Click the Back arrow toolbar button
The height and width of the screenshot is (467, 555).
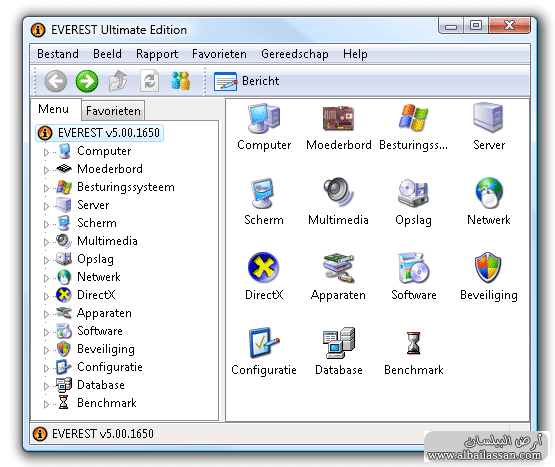[x=56, y=81]
